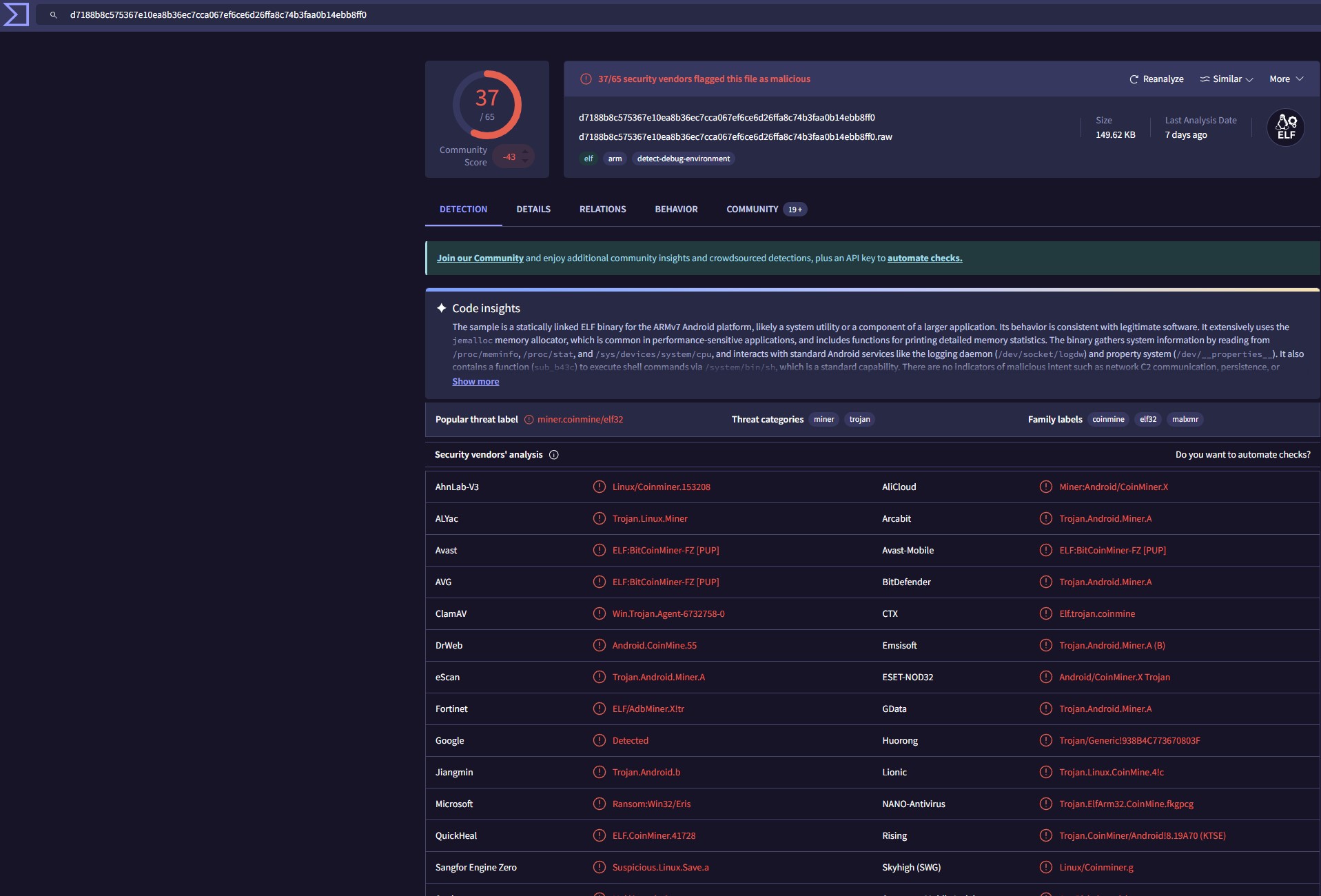Click the Code insights sparkle icon
The width and height of the screenshot is (1321, 896).
[x=442, y=308]
